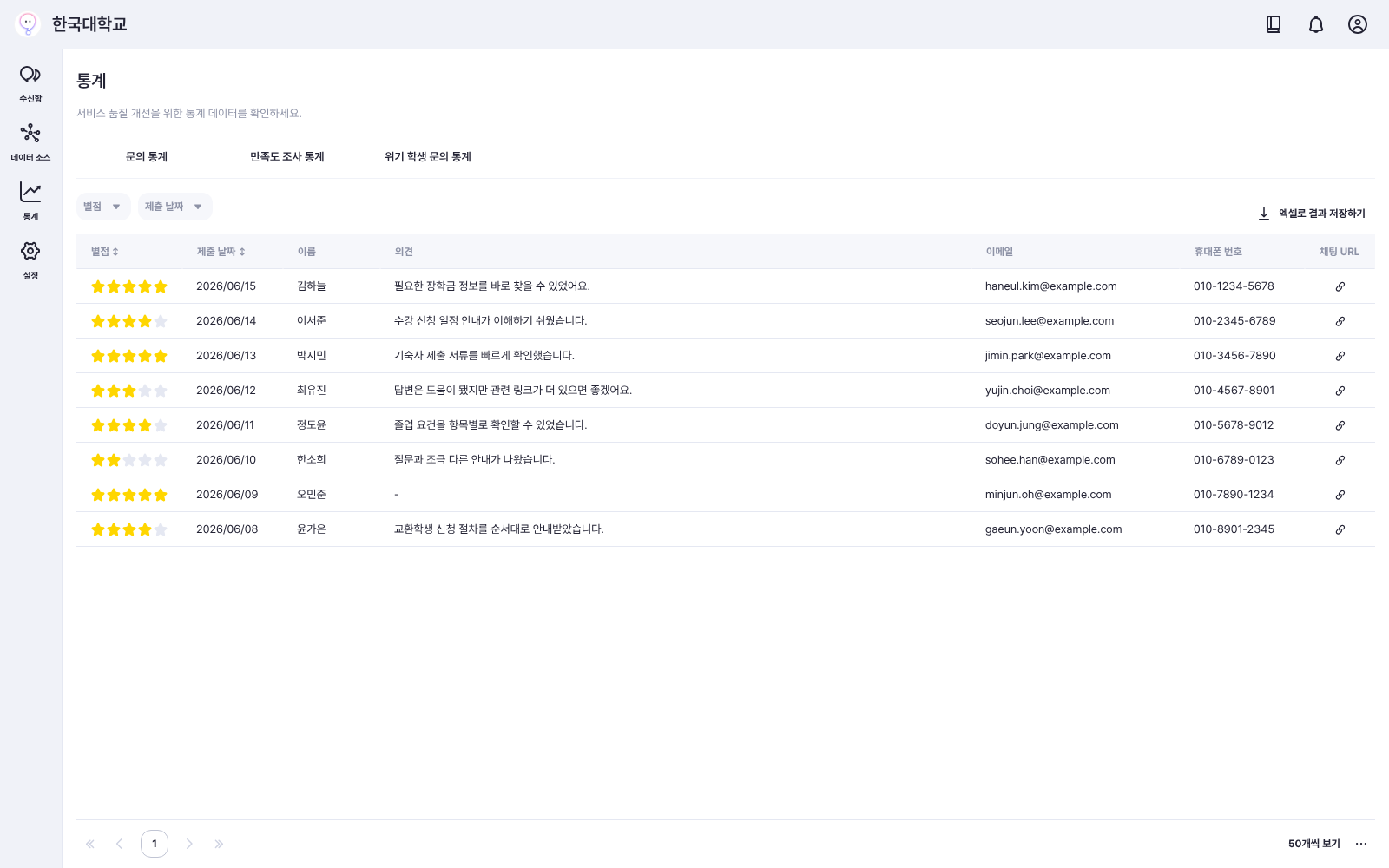Open the guide book icon in header

[x=1274, y=24]
